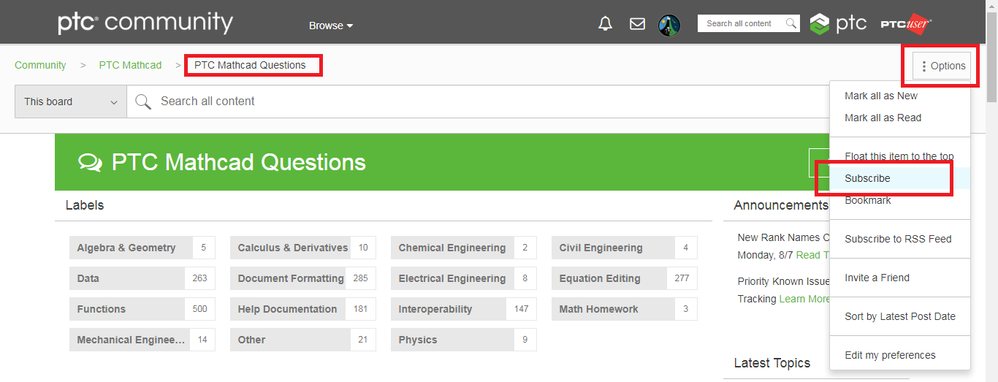The height and width of the screenshot is (382, 998).
Task: Click the PTC Community logo
Action: click(x=145, y=23)
